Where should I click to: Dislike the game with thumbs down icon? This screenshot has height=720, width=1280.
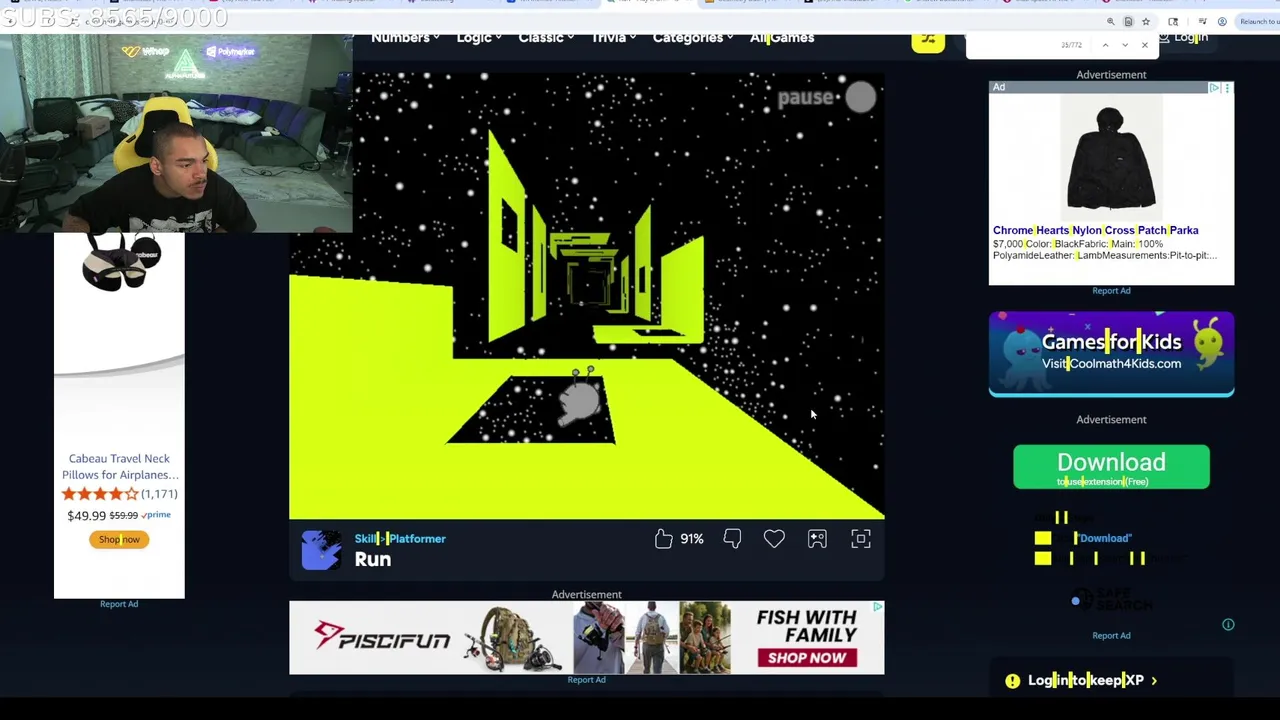click(x=732, y=539)
